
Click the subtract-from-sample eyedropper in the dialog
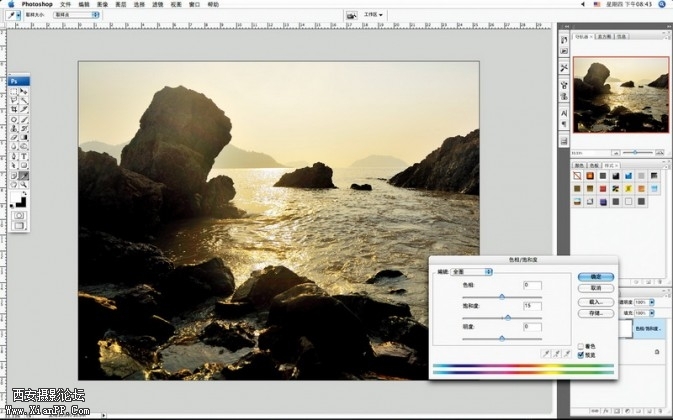pos(567,353)
